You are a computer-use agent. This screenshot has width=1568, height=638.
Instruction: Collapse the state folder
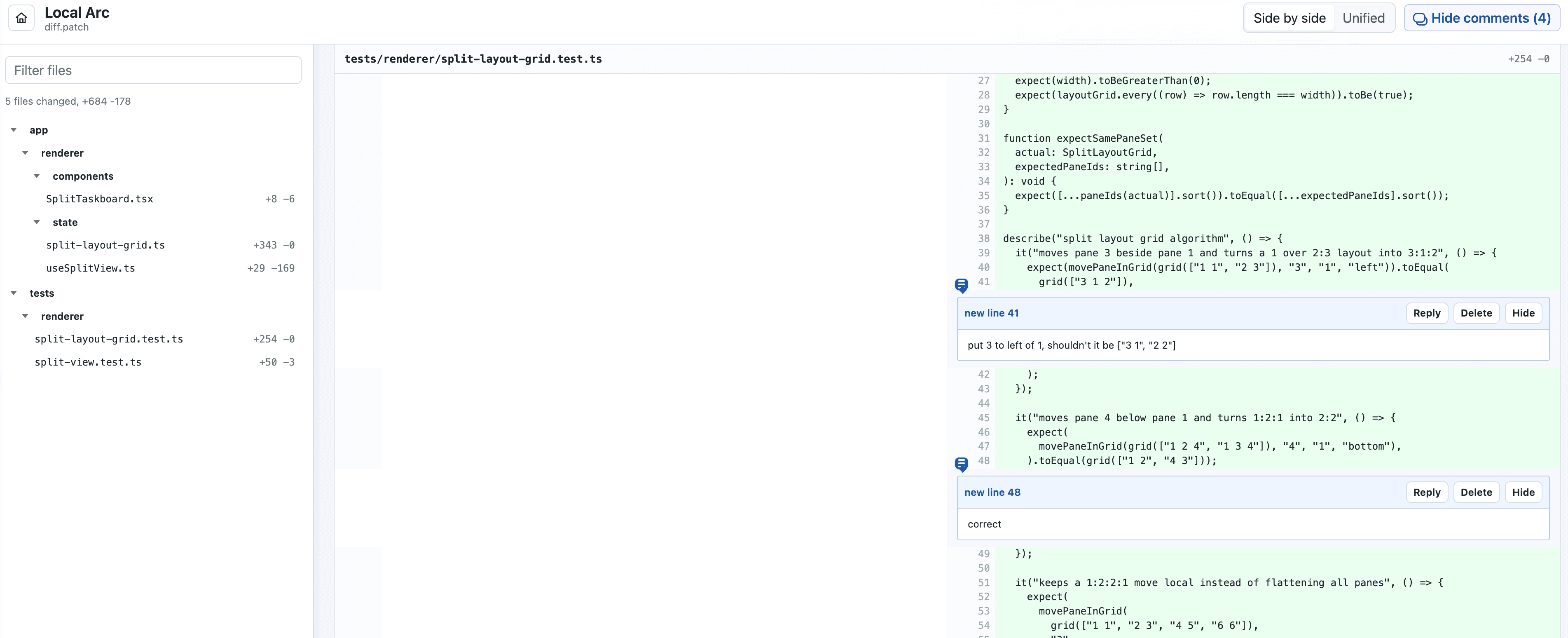(x=37, y=222)
